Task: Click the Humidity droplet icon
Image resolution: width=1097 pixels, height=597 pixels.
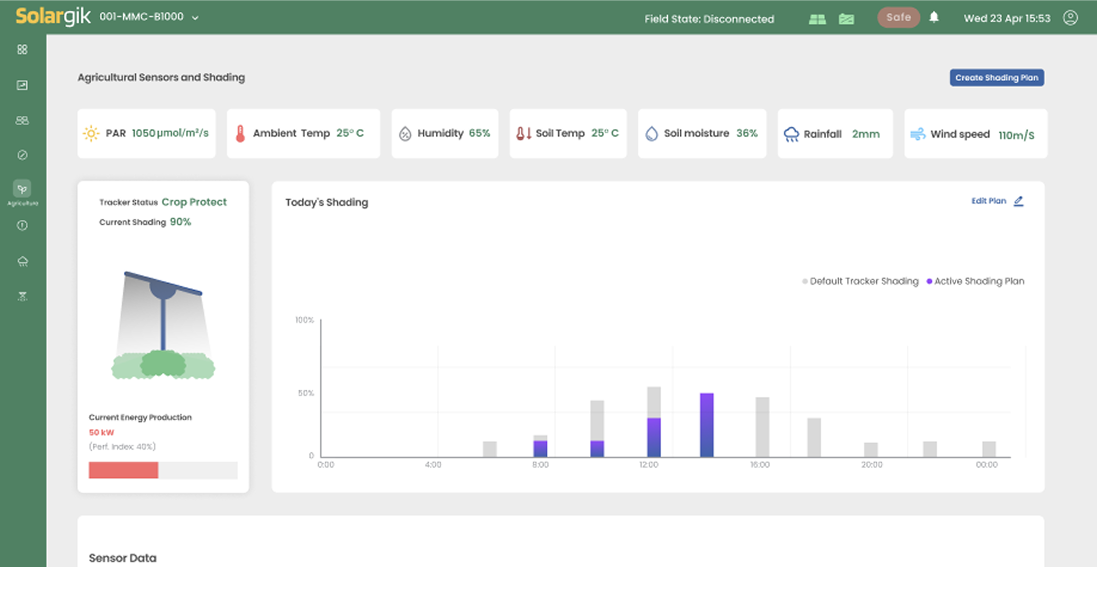Action: click(405, 134)
